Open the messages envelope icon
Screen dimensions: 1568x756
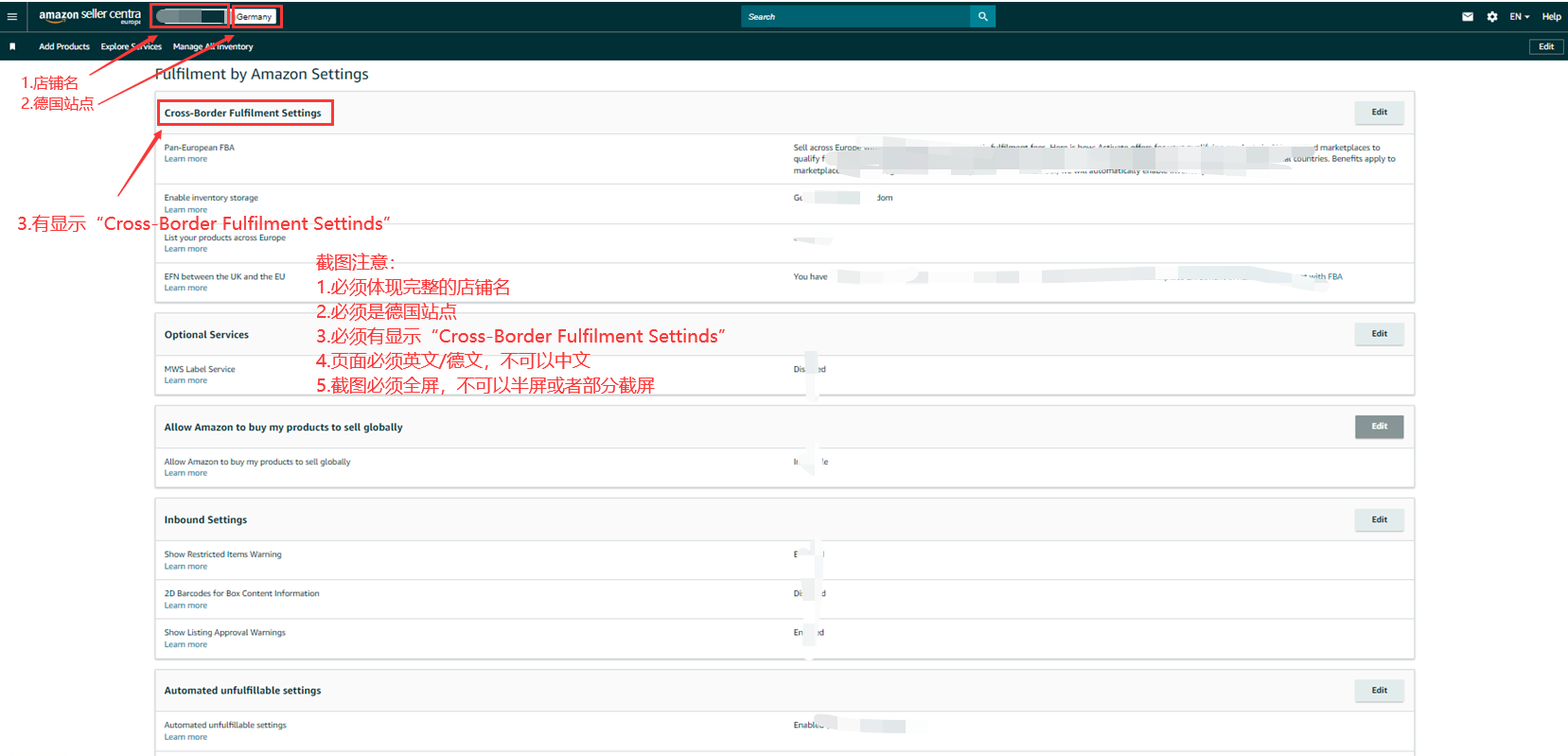1468,16
